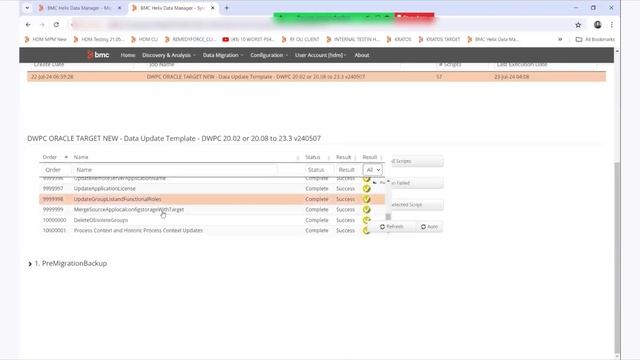Click the Auto refresh button

point(429,227)
